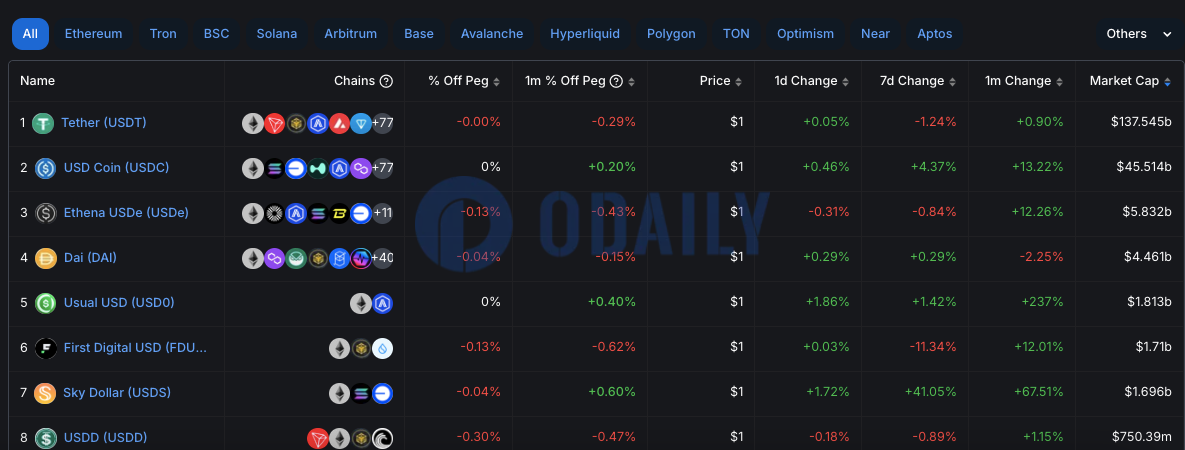1185x450 pixels.
Task: Click Ethereum chain icon in Usual USD row
Action: click(360, 303)
